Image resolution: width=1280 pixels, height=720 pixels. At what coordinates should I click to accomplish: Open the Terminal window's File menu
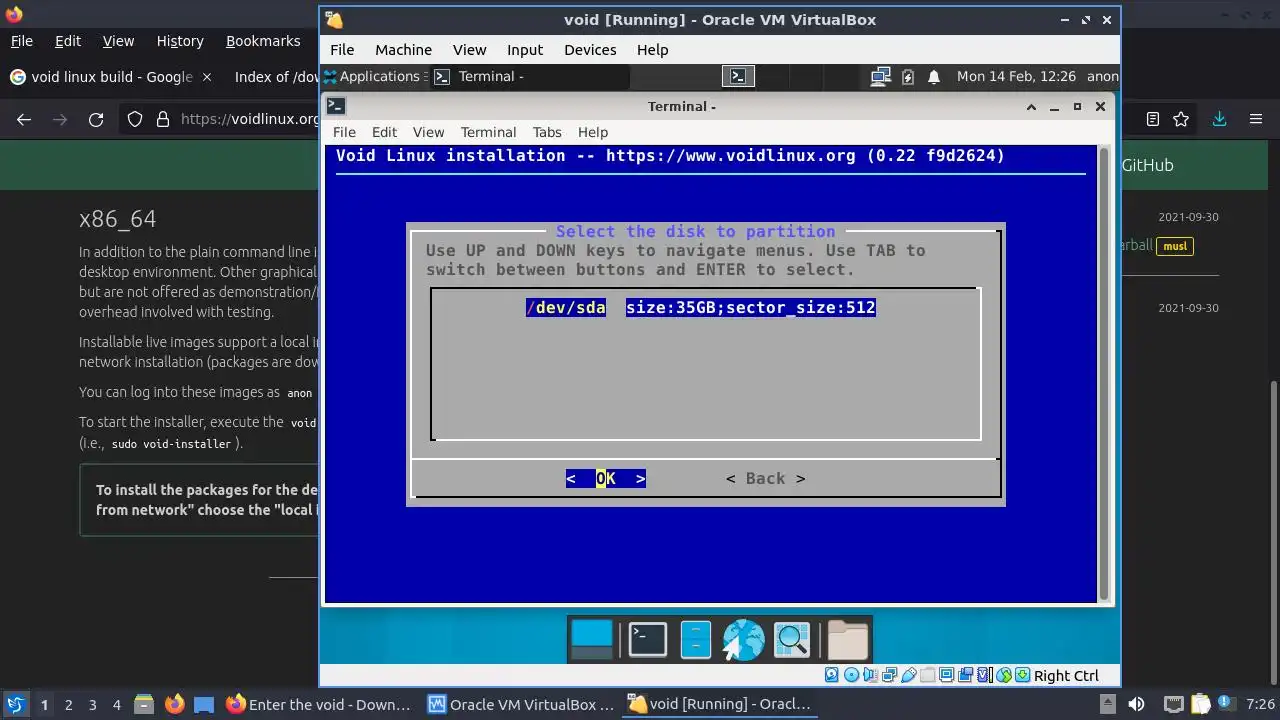coord(344,132)
